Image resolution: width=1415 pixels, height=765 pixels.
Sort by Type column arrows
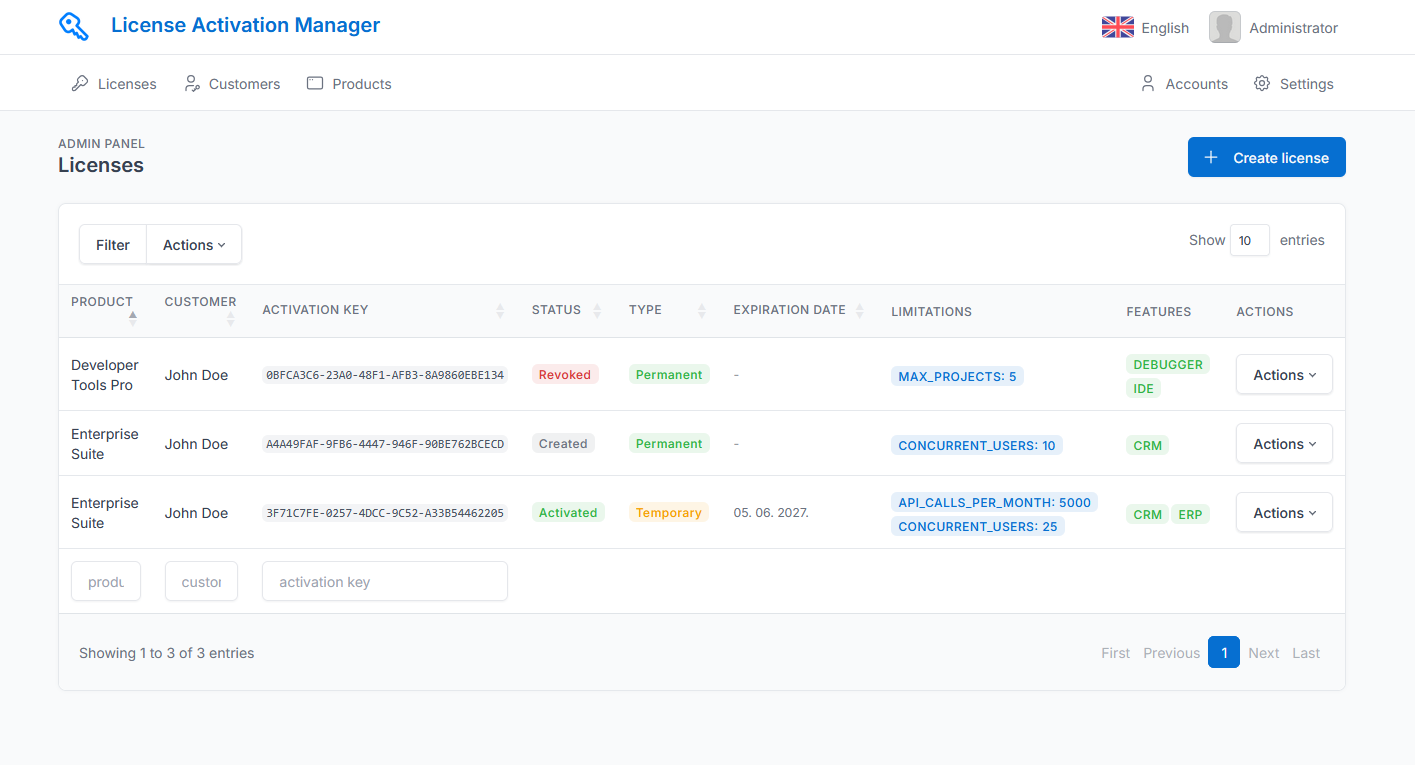click(x=702, y=311)
